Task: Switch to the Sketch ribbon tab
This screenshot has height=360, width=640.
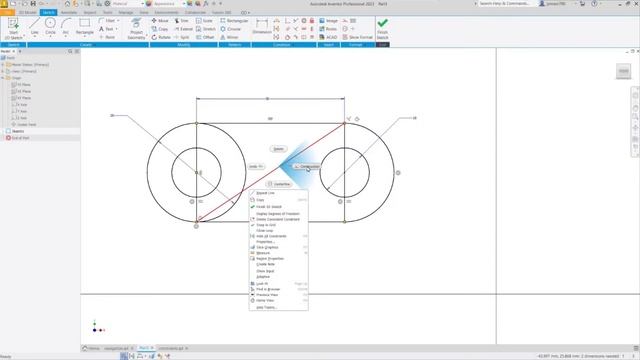Action: (x=49, y=13)
